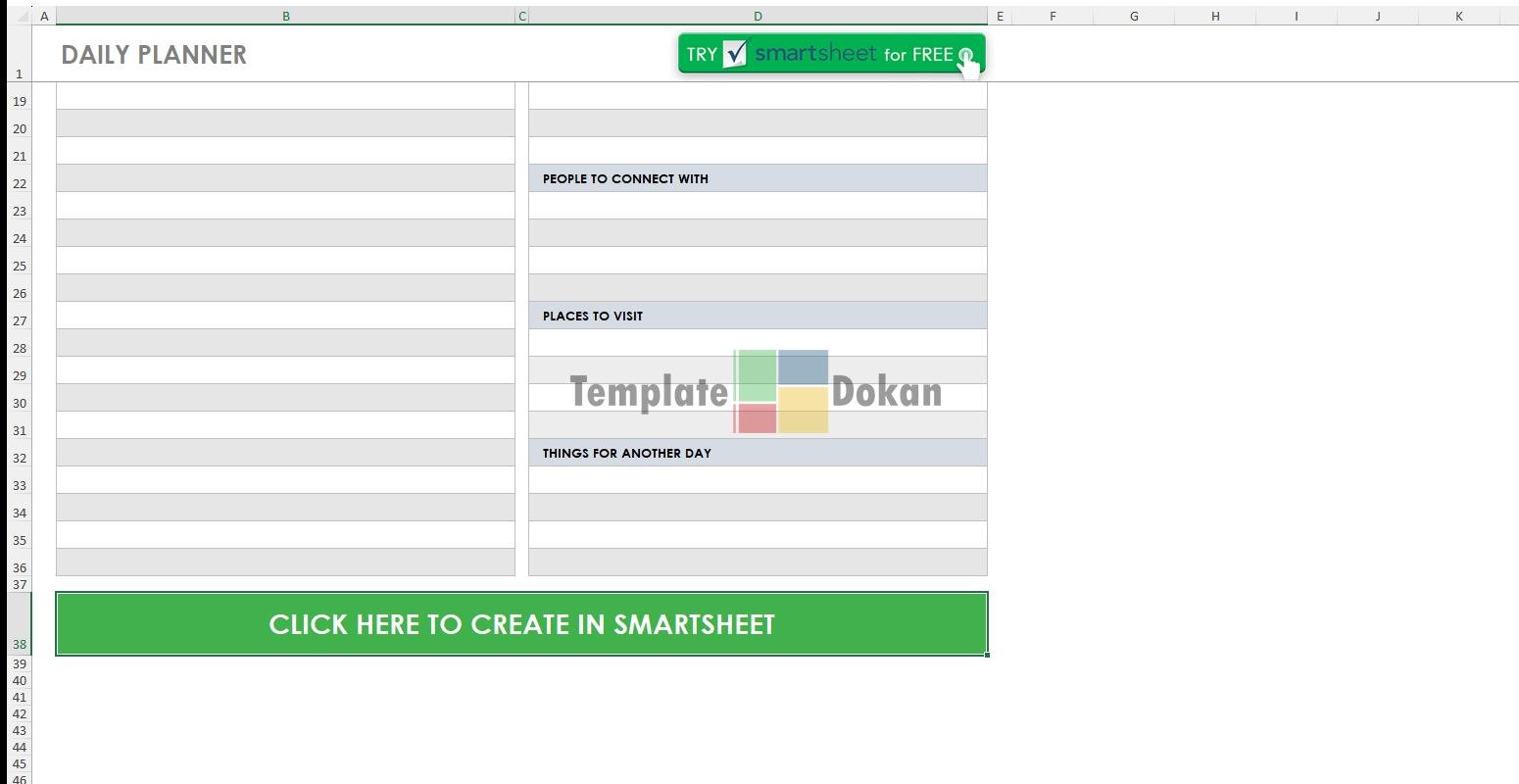This screenshot has height=784, width=1519.
Task: Click the Template Dokan colored squares logo
Action: click(x=781, y=391)
